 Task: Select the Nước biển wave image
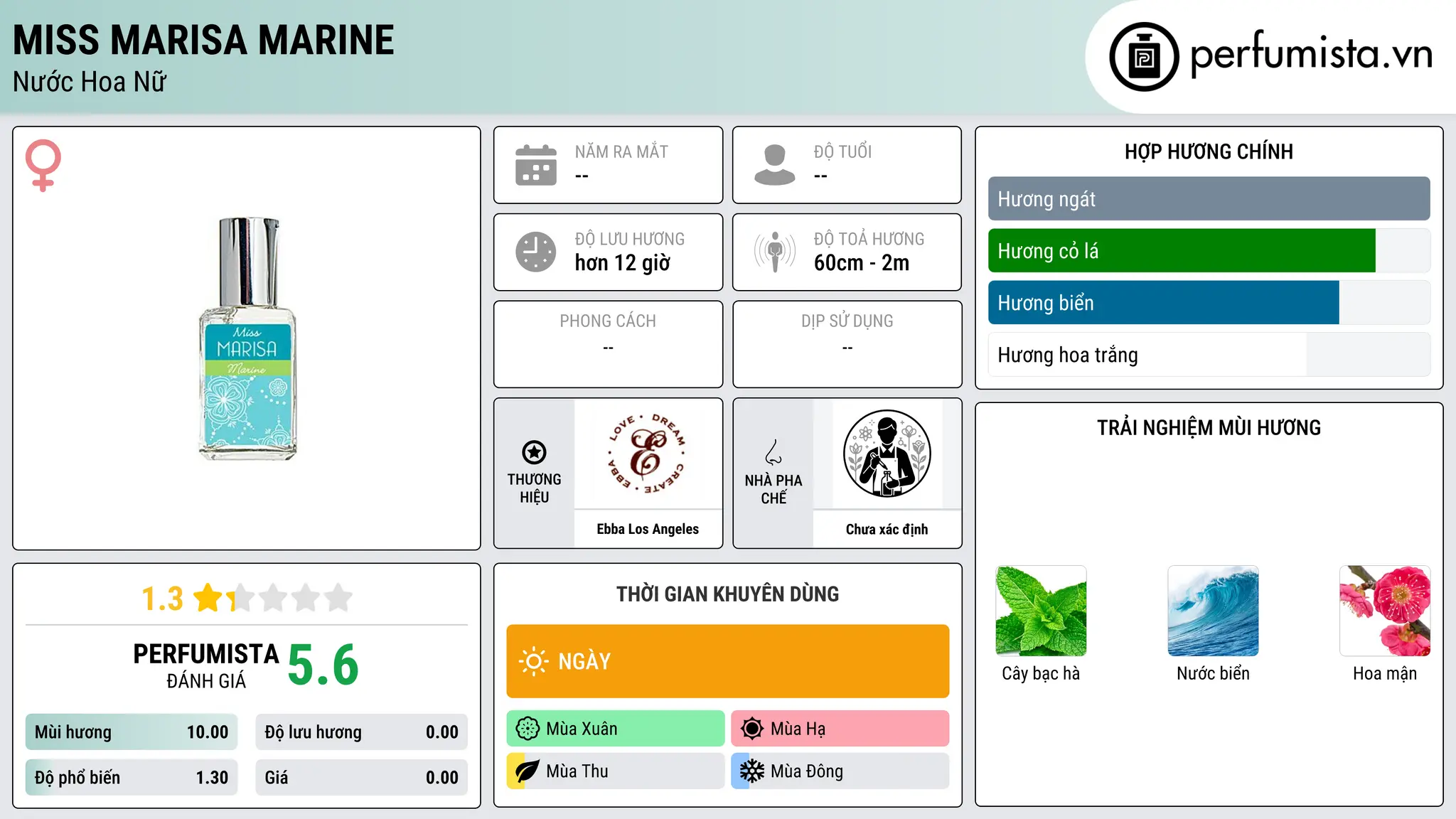1213,611
